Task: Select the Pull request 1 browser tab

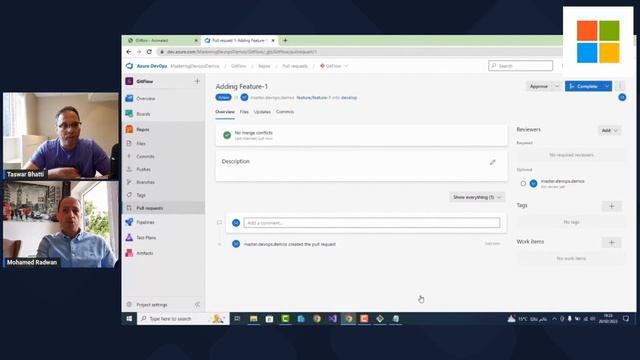Action: tap(239, 40)
